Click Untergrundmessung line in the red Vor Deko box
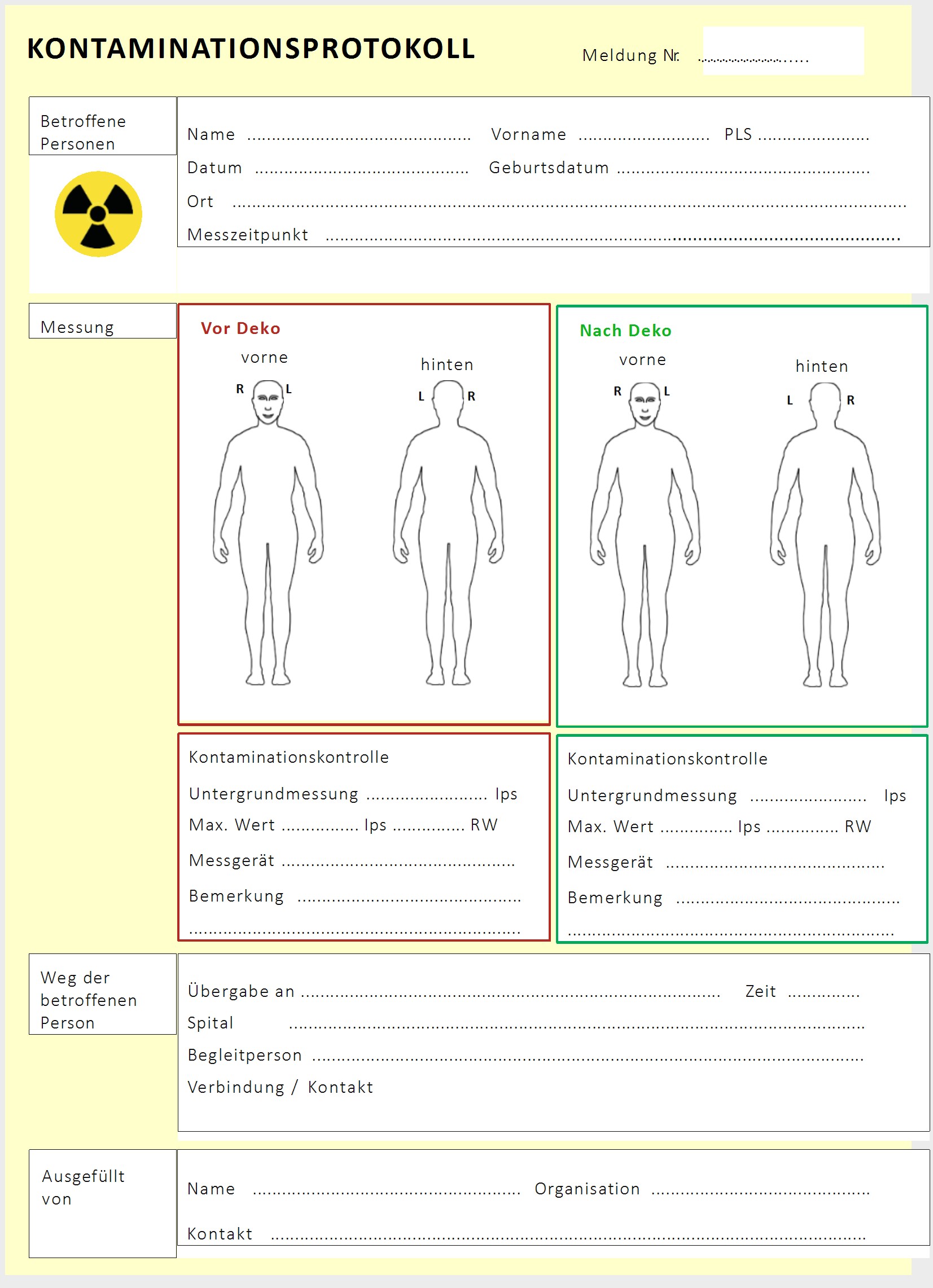Screen dimensions: 933x1288 [426, 795]
